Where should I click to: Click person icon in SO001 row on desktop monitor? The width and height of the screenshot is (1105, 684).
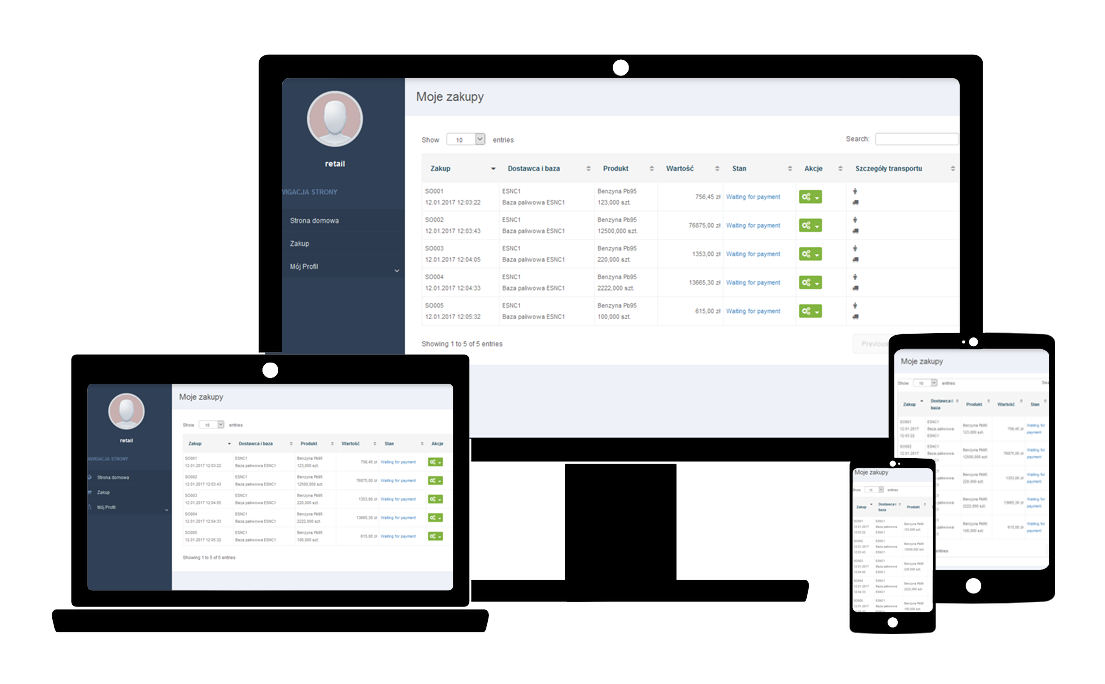click(x=855, y=191)
